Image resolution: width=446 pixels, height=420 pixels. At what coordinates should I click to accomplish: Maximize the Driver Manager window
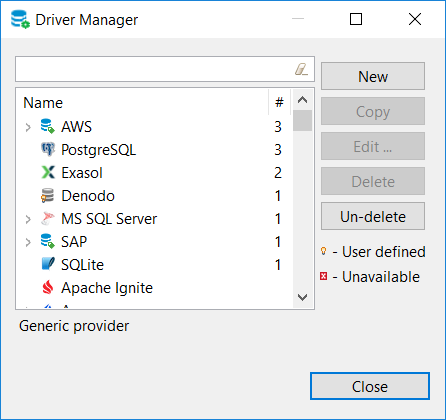tap(356, 19)
